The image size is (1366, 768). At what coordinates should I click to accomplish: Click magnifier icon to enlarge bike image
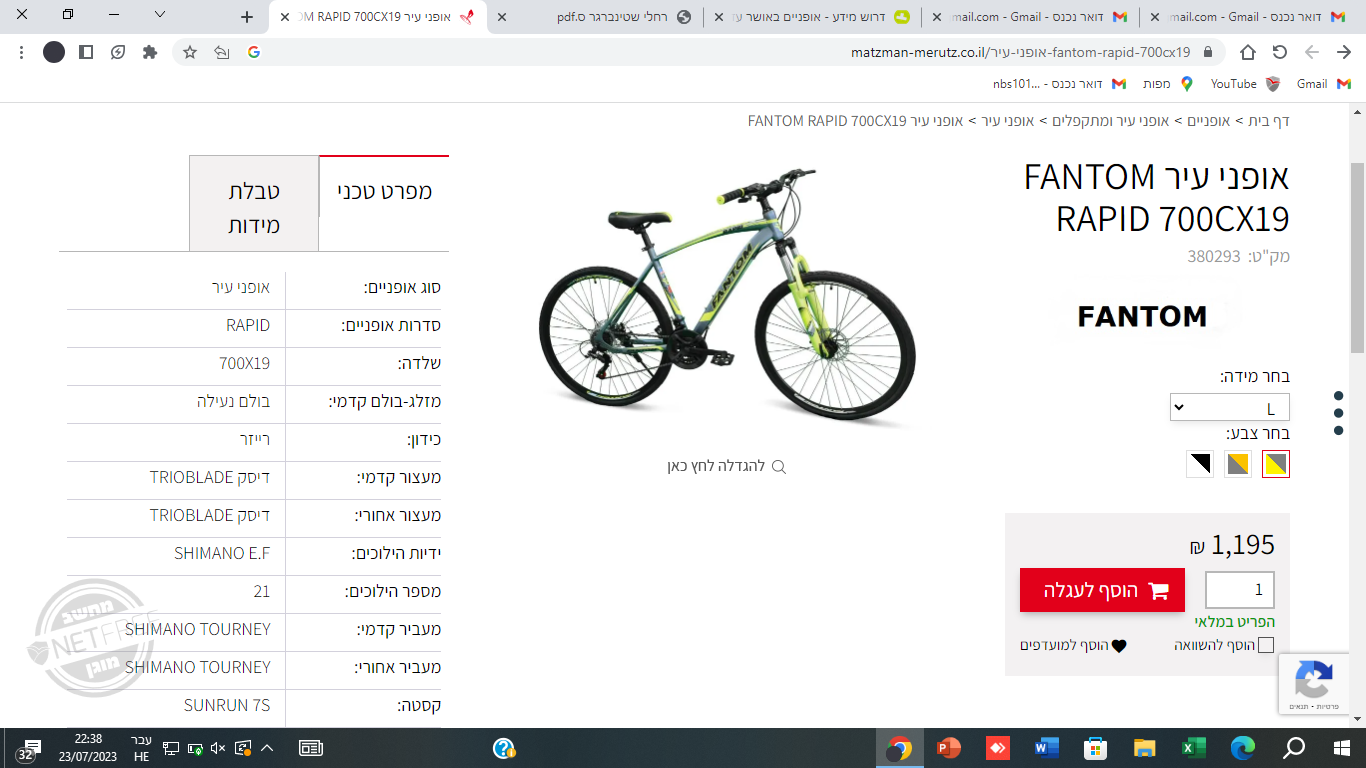[779, 467]
